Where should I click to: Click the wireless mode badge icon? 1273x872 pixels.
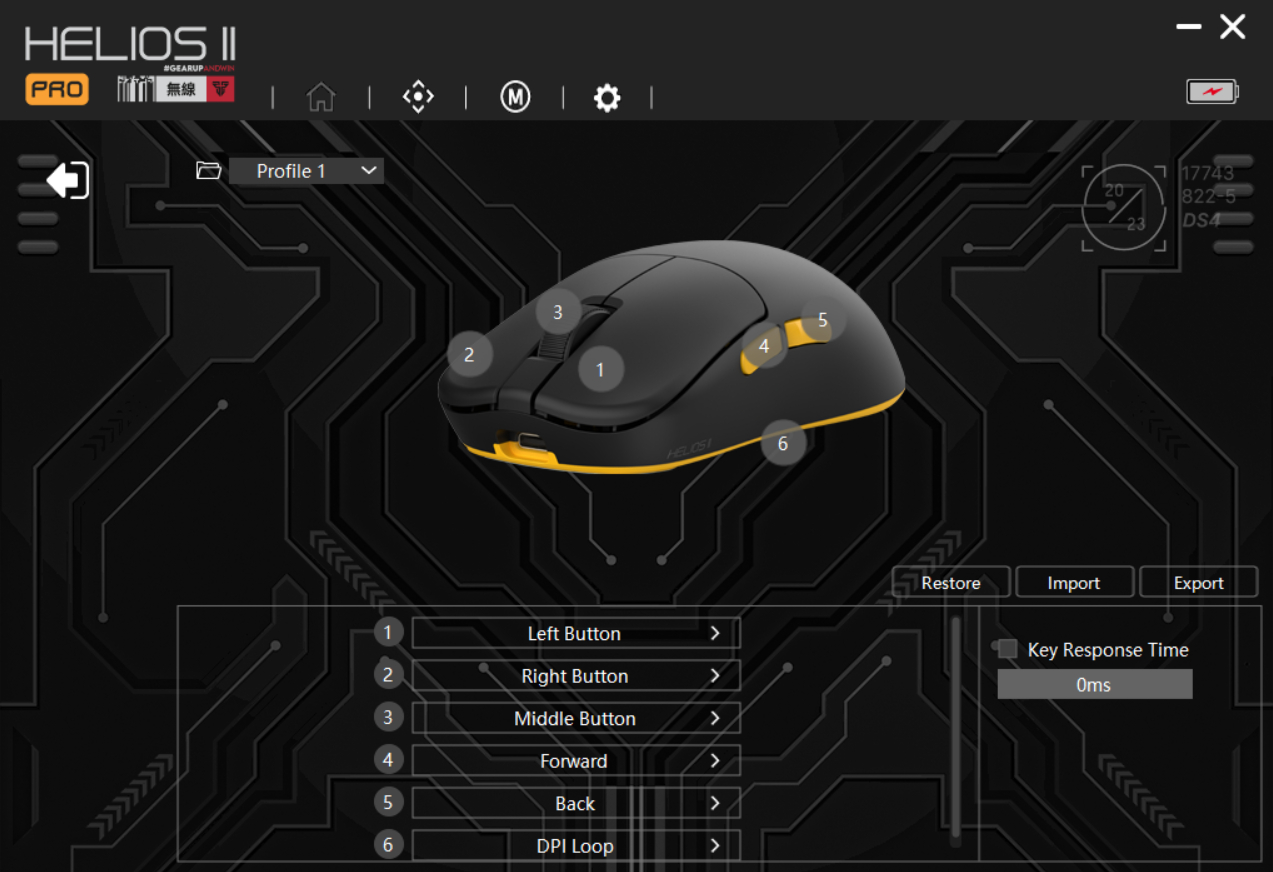pos(176,89)
